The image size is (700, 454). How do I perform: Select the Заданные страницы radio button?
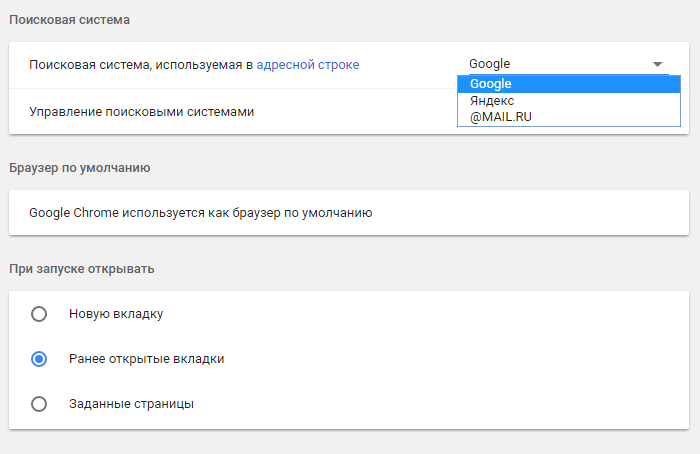coord(39,404)
